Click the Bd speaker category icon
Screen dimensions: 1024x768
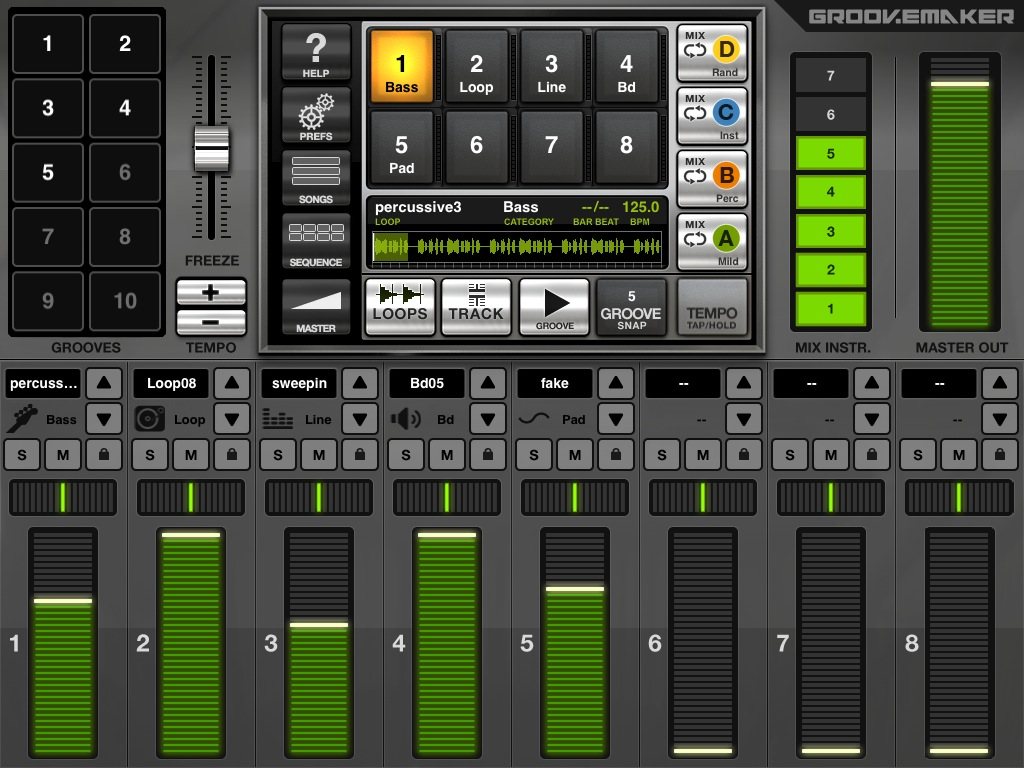click(405, 419)
